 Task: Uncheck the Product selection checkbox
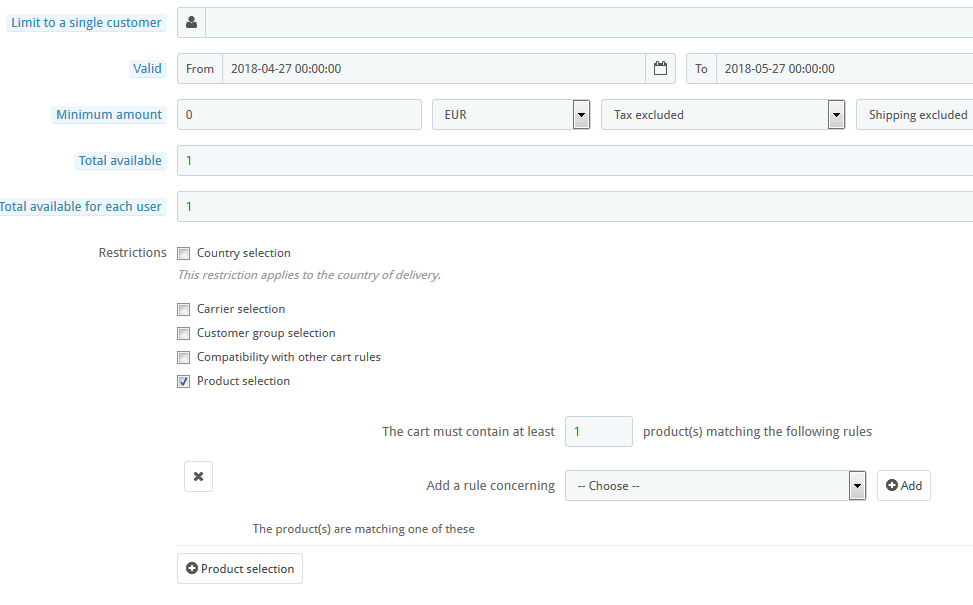click(x=184, y=382)
